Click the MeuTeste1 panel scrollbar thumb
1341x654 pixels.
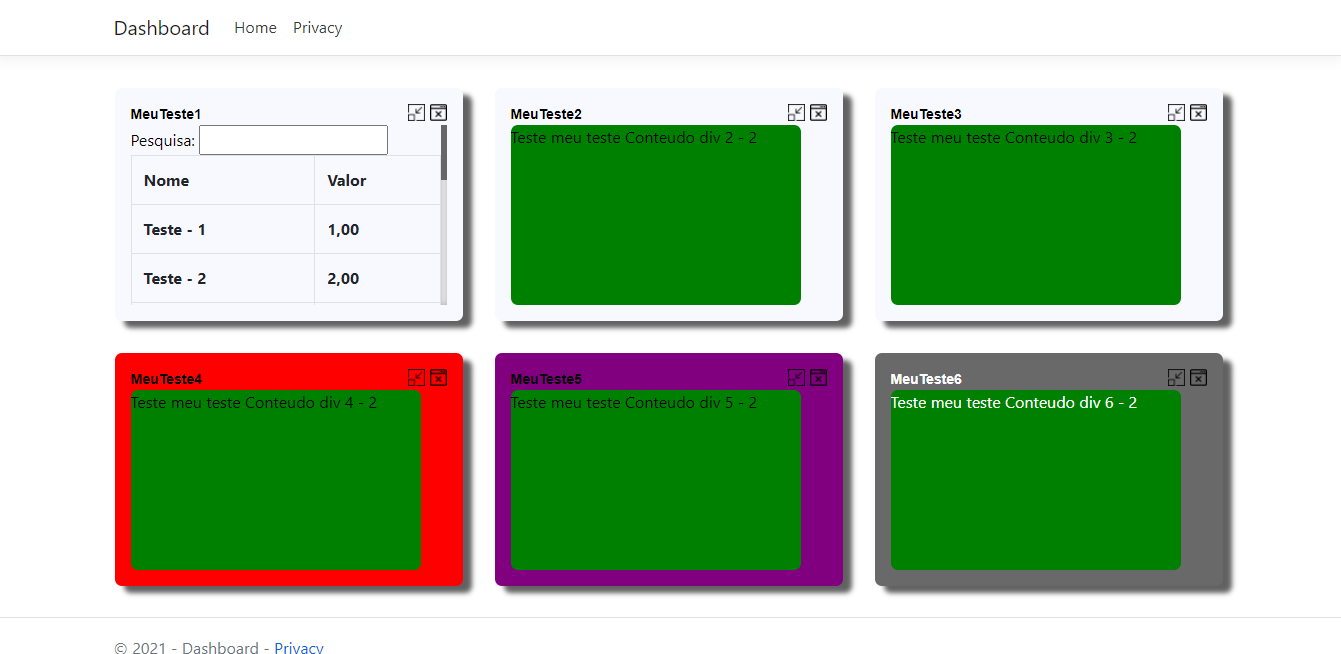(444, 152)
